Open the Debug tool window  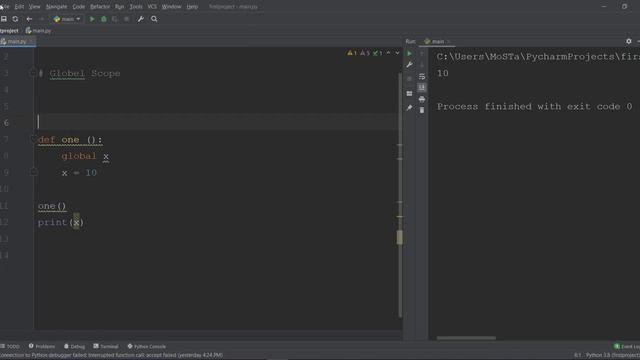(74, 346)
